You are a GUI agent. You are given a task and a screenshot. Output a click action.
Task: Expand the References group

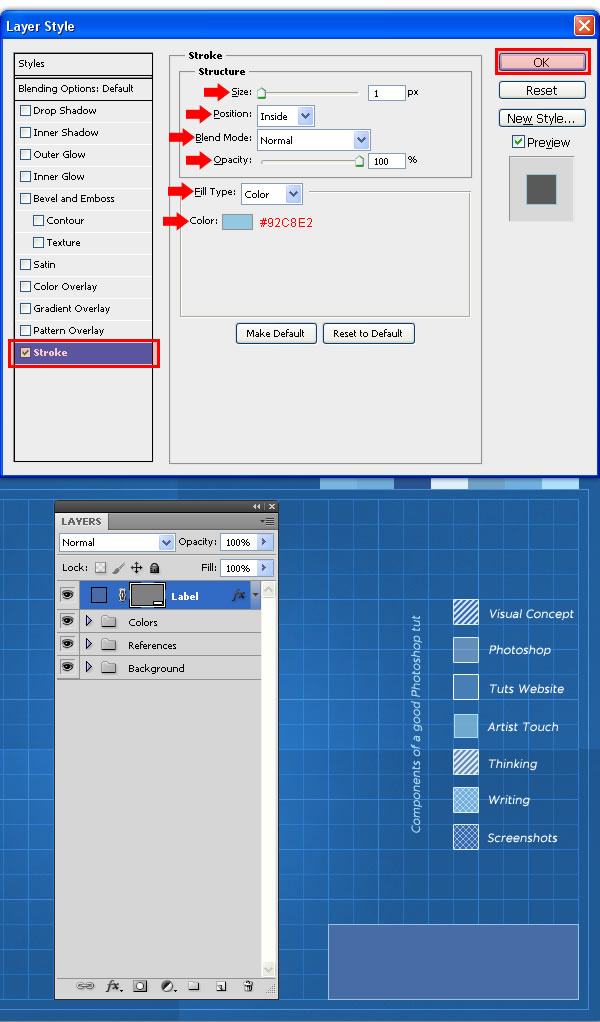pyautogui.click(x=89, y=644)
